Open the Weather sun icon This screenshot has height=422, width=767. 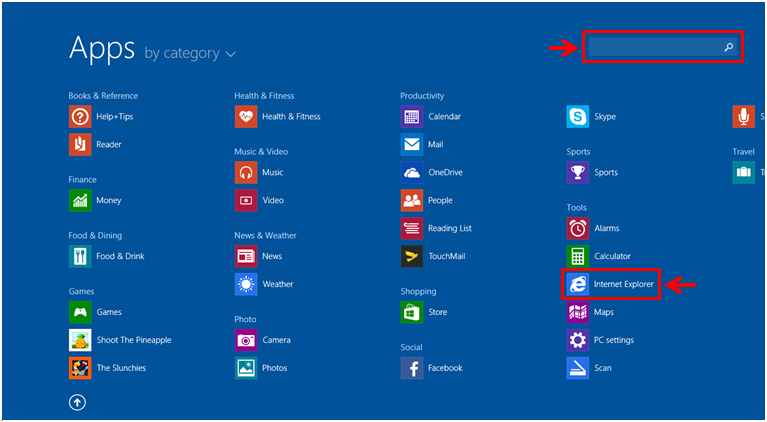tap(246, 284)
